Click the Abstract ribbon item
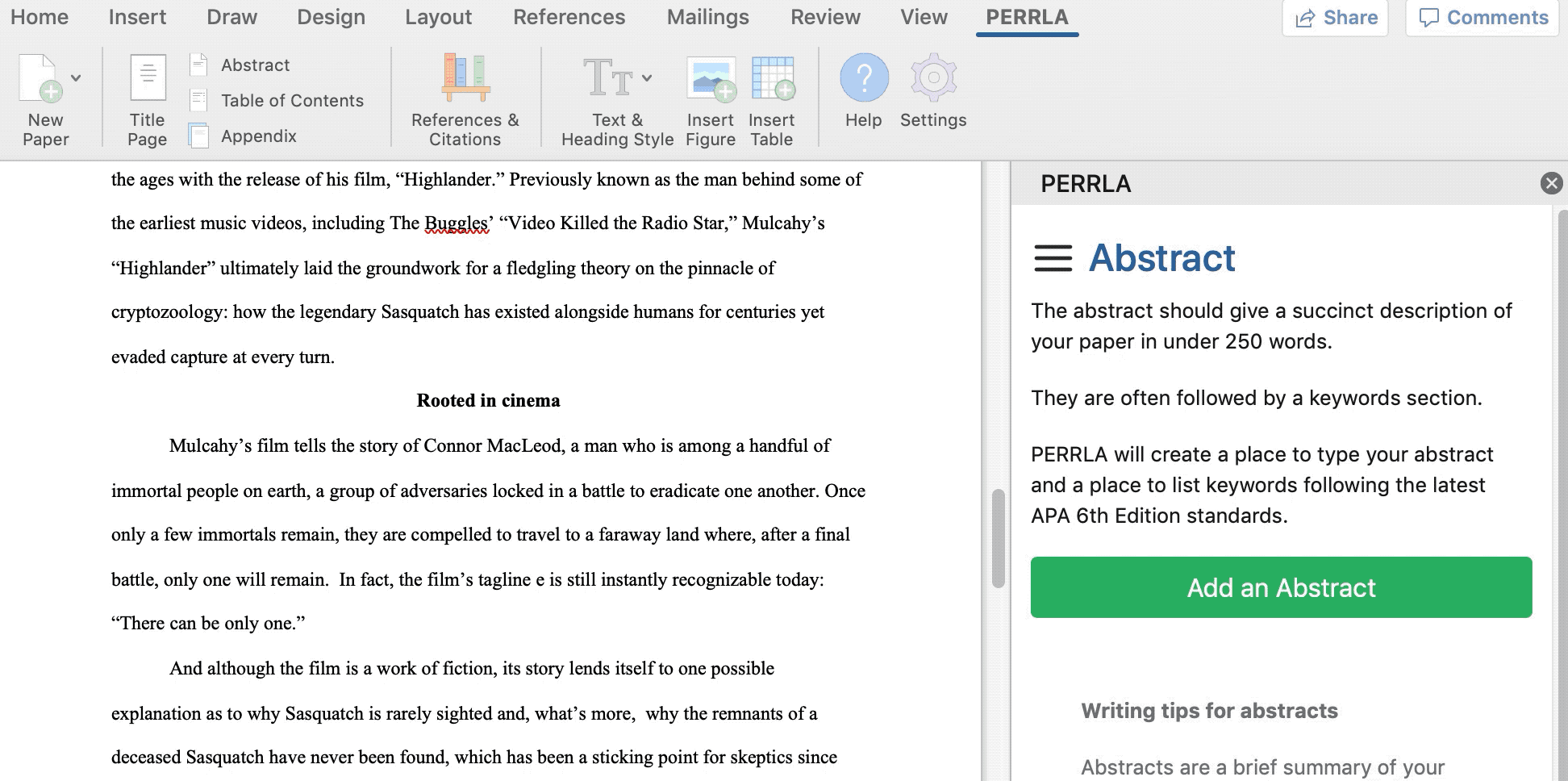The image size is (1568, 781). click(254, 65)
